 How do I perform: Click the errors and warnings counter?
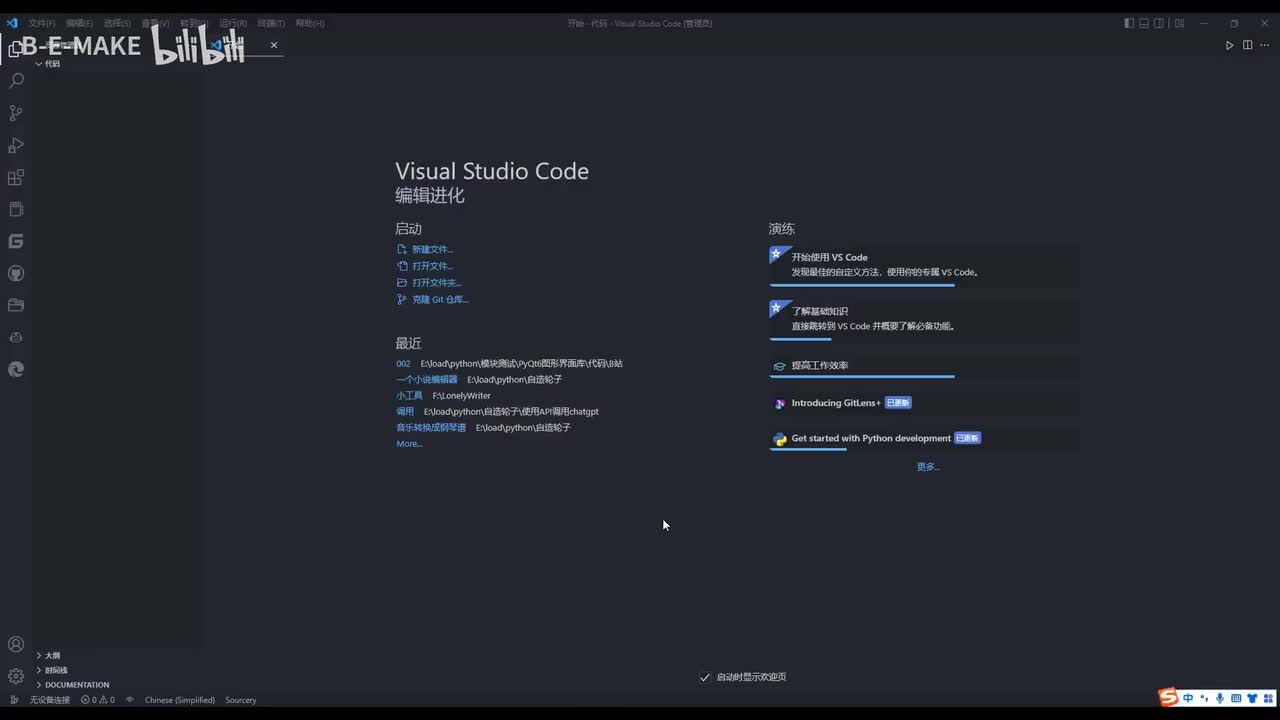(x=98, y=700)
